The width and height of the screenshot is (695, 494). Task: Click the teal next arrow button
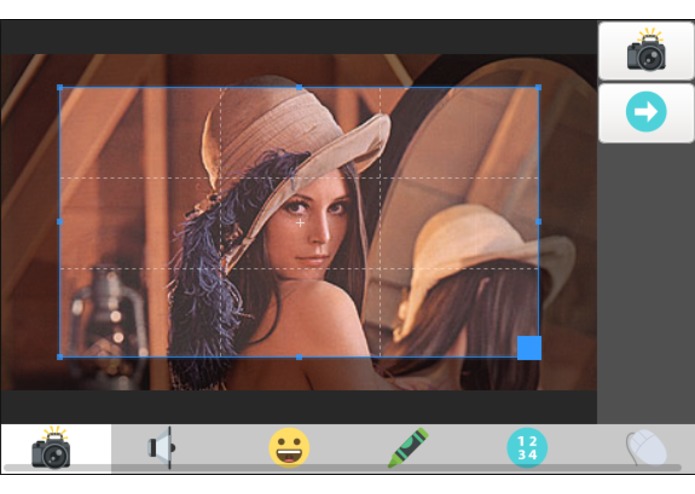(x=646, y=112)
